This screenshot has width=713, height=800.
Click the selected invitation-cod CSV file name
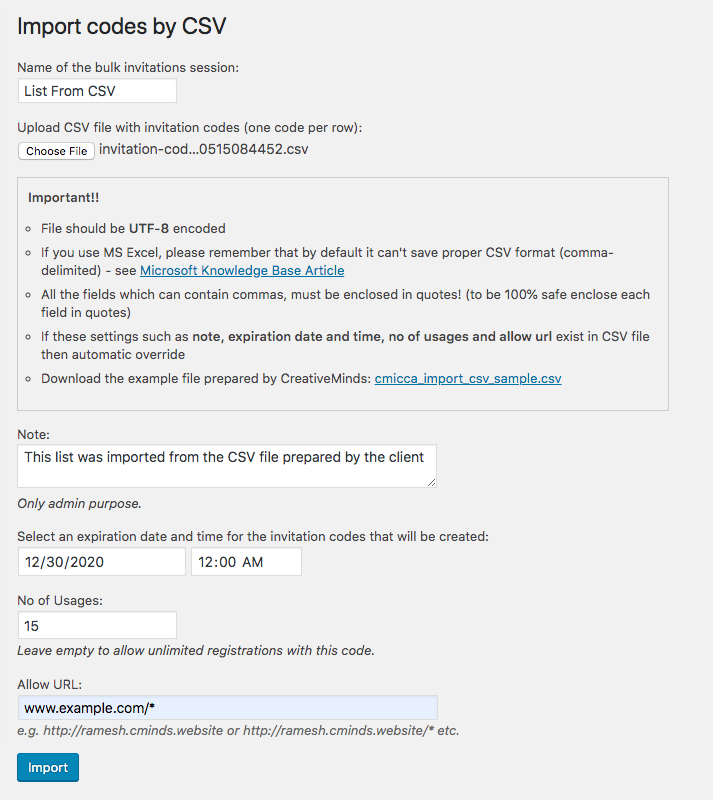tap(204, 150)
